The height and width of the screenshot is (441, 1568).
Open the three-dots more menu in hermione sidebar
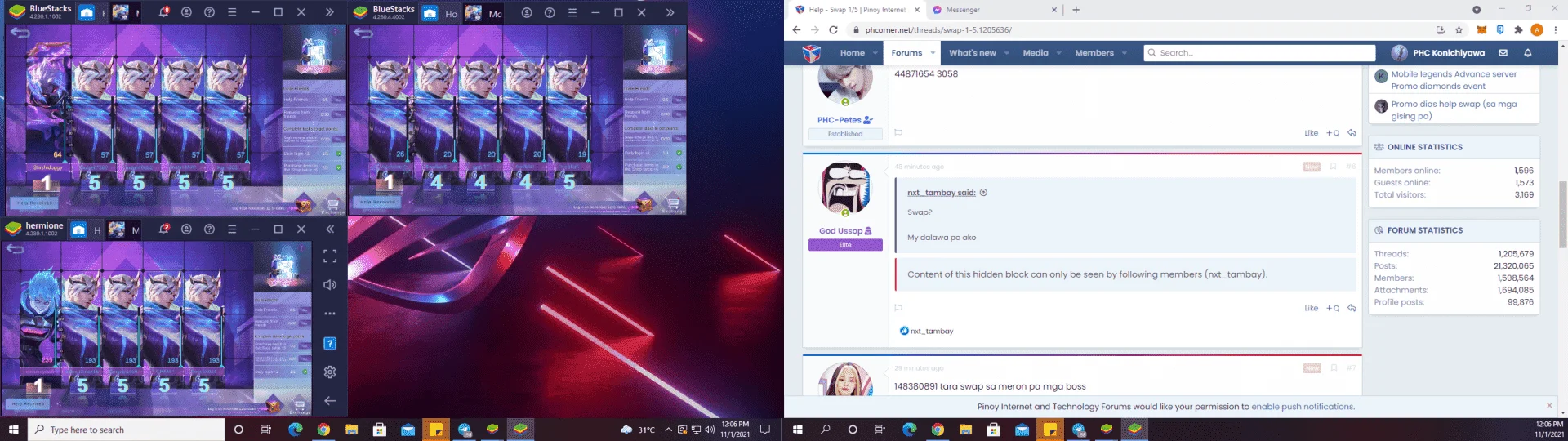(330, 314)
